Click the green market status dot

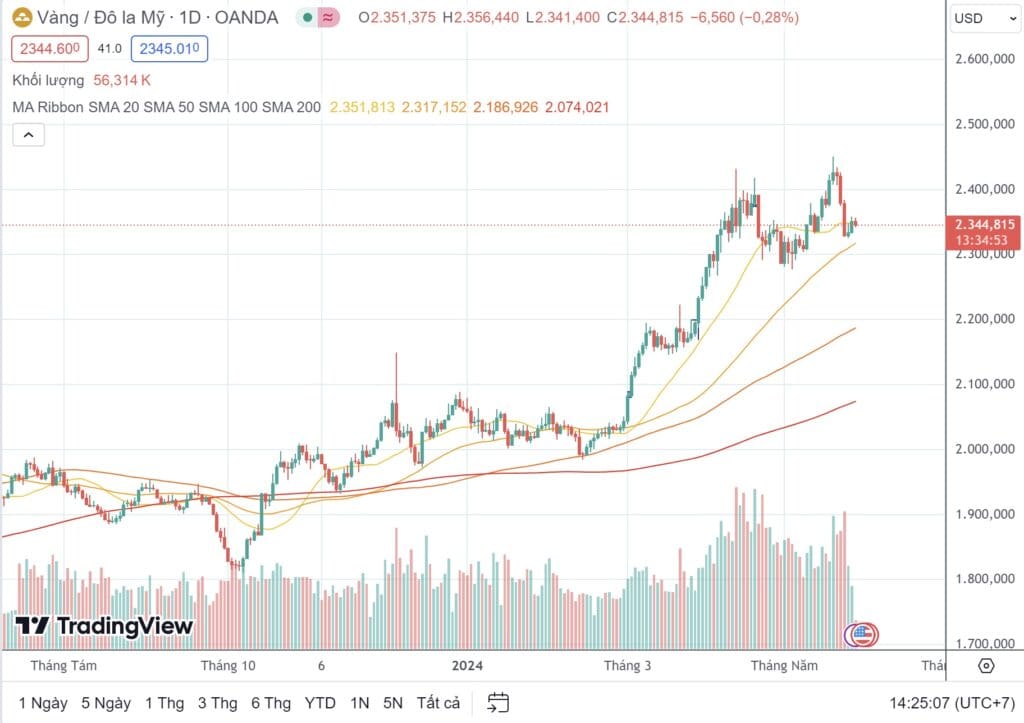point(307,18)
